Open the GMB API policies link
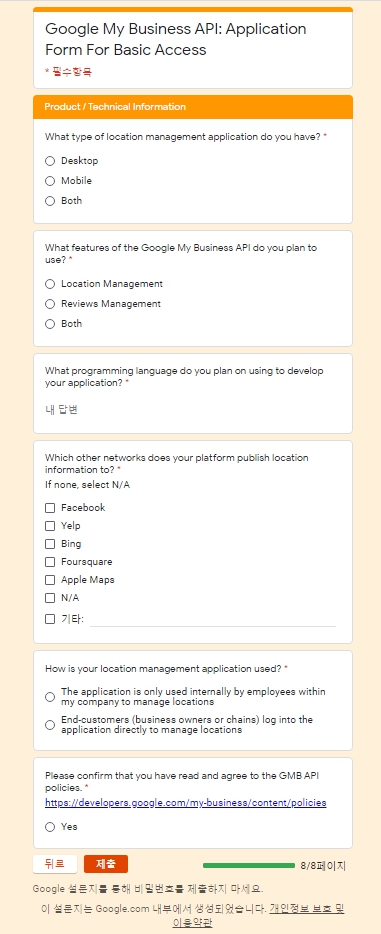Viewport: 381px width, 934px height. (186, 803)
